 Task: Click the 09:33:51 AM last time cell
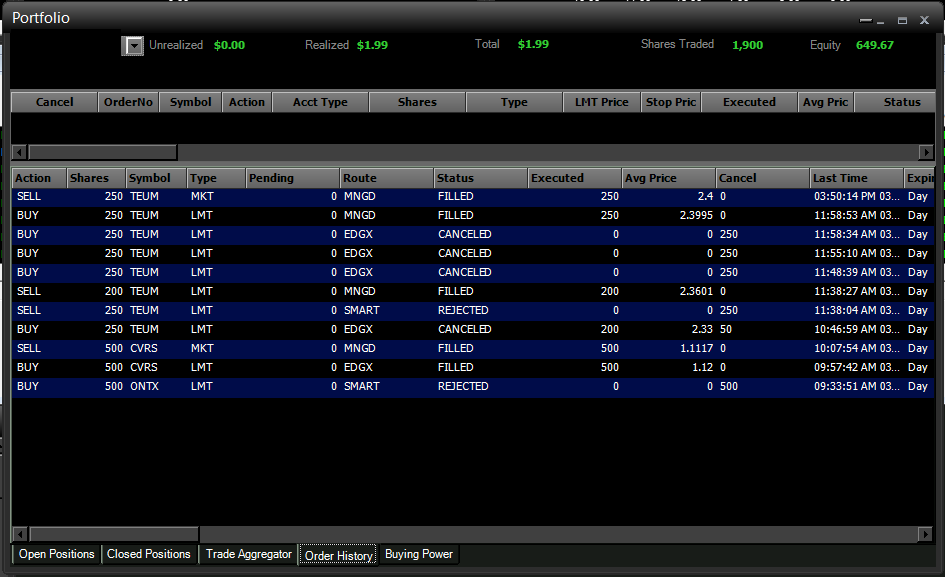point(856,386)
